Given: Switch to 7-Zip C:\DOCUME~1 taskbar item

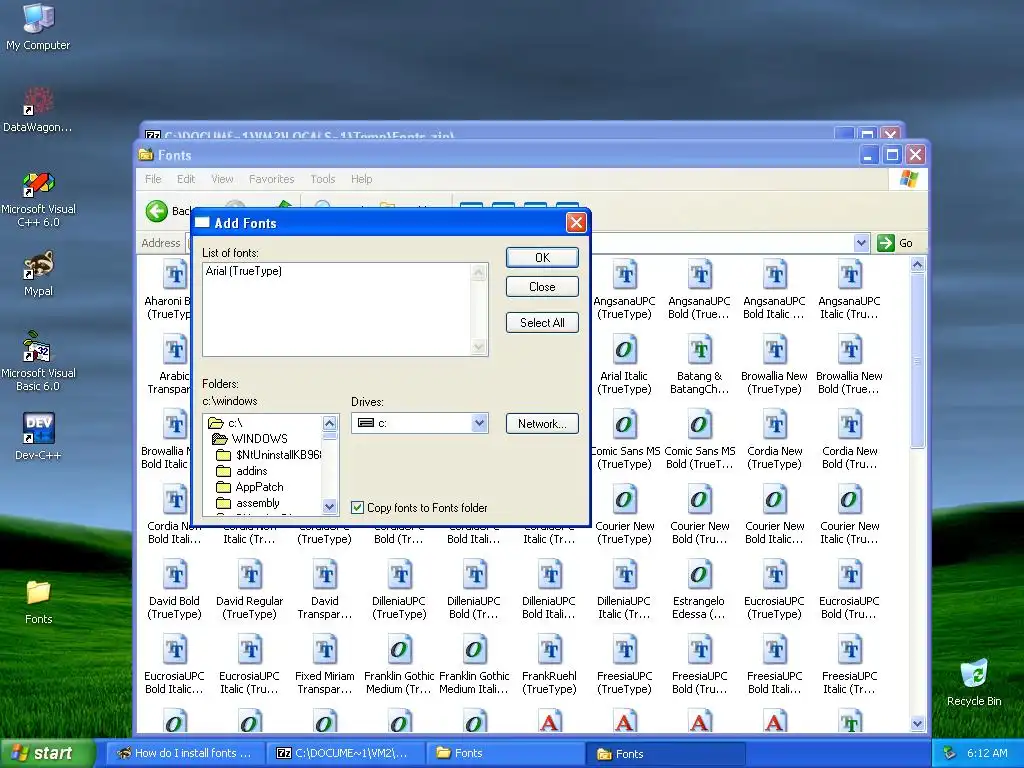Looking at the screenshot, I should click(345, 753).
